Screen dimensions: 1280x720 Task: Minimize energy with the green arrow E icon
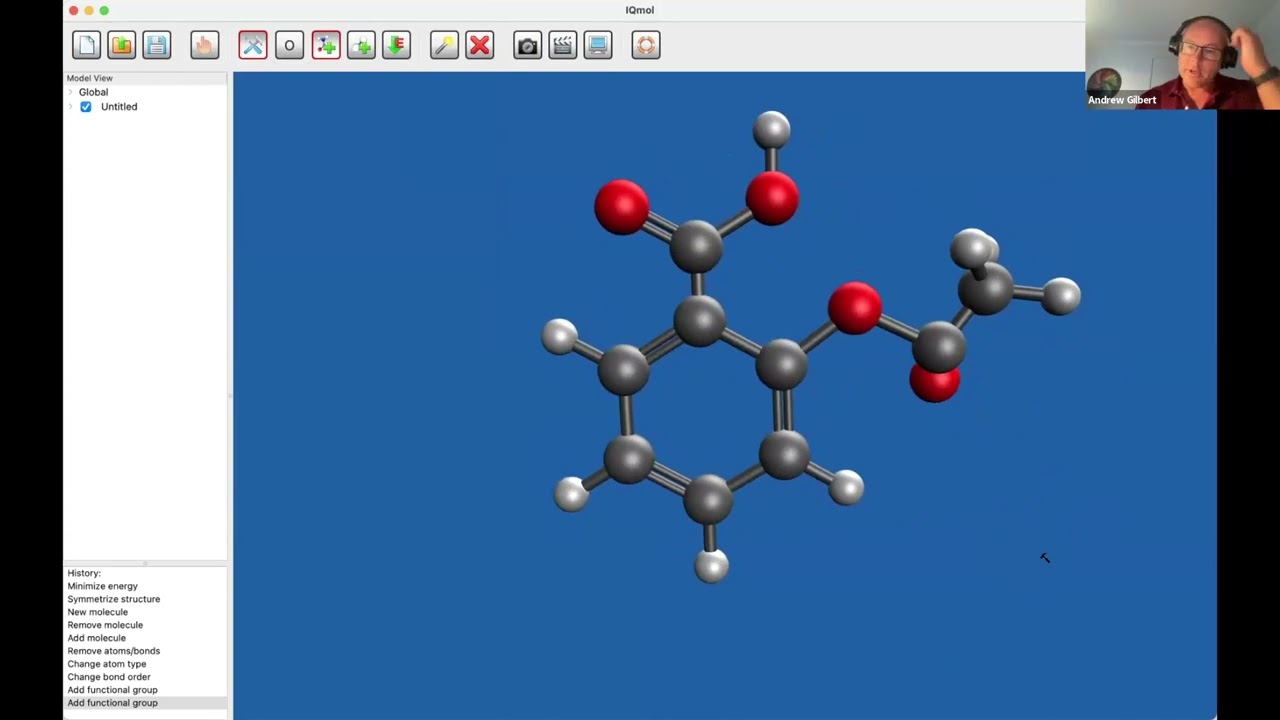(397, 45)
